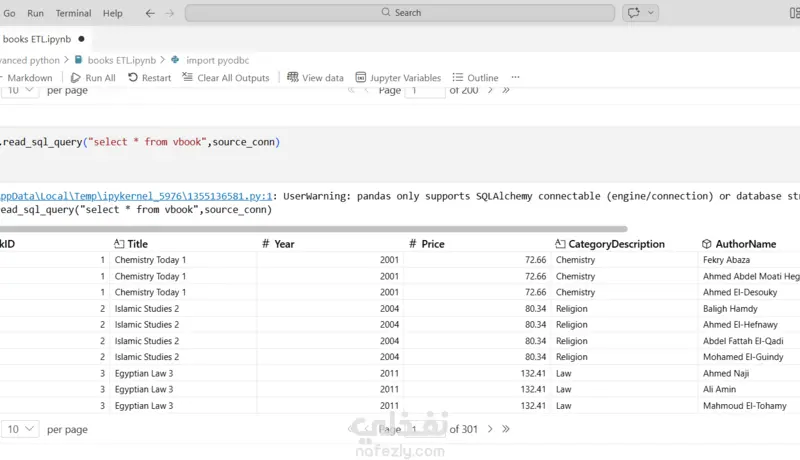Go to last page in bottom pagination

click(x=505, y=429)
